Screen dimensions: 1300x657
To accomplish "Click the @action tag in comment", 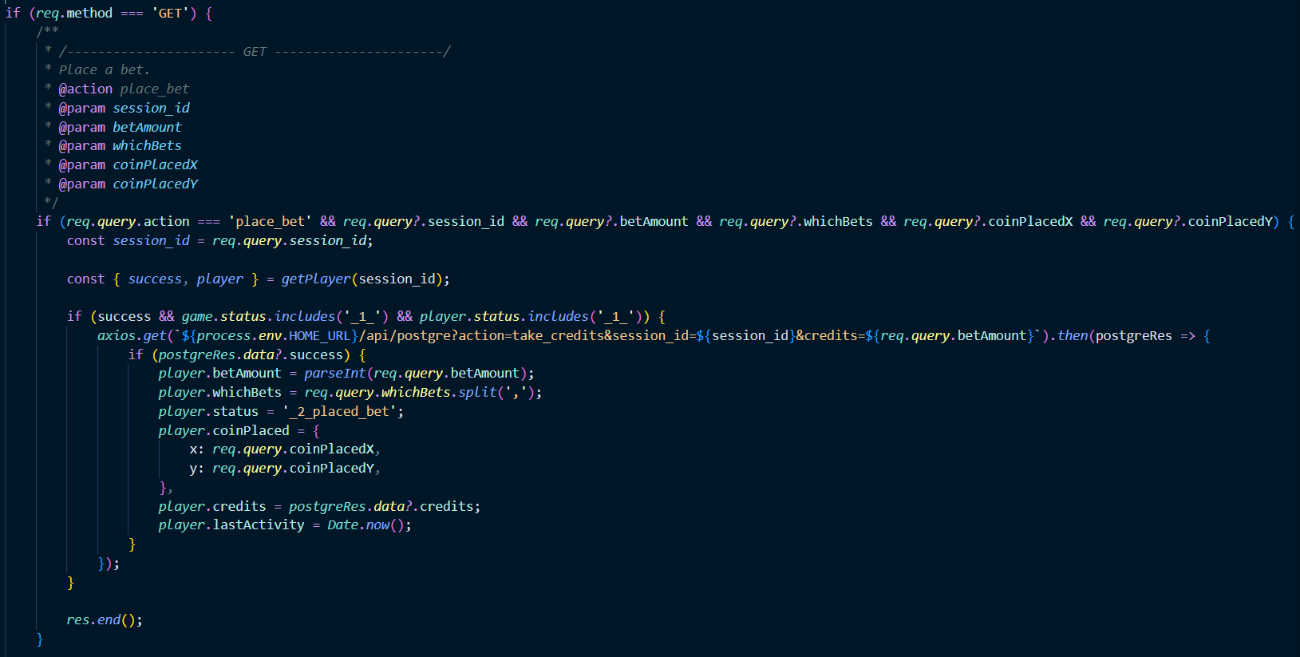I will pos(85,89).
